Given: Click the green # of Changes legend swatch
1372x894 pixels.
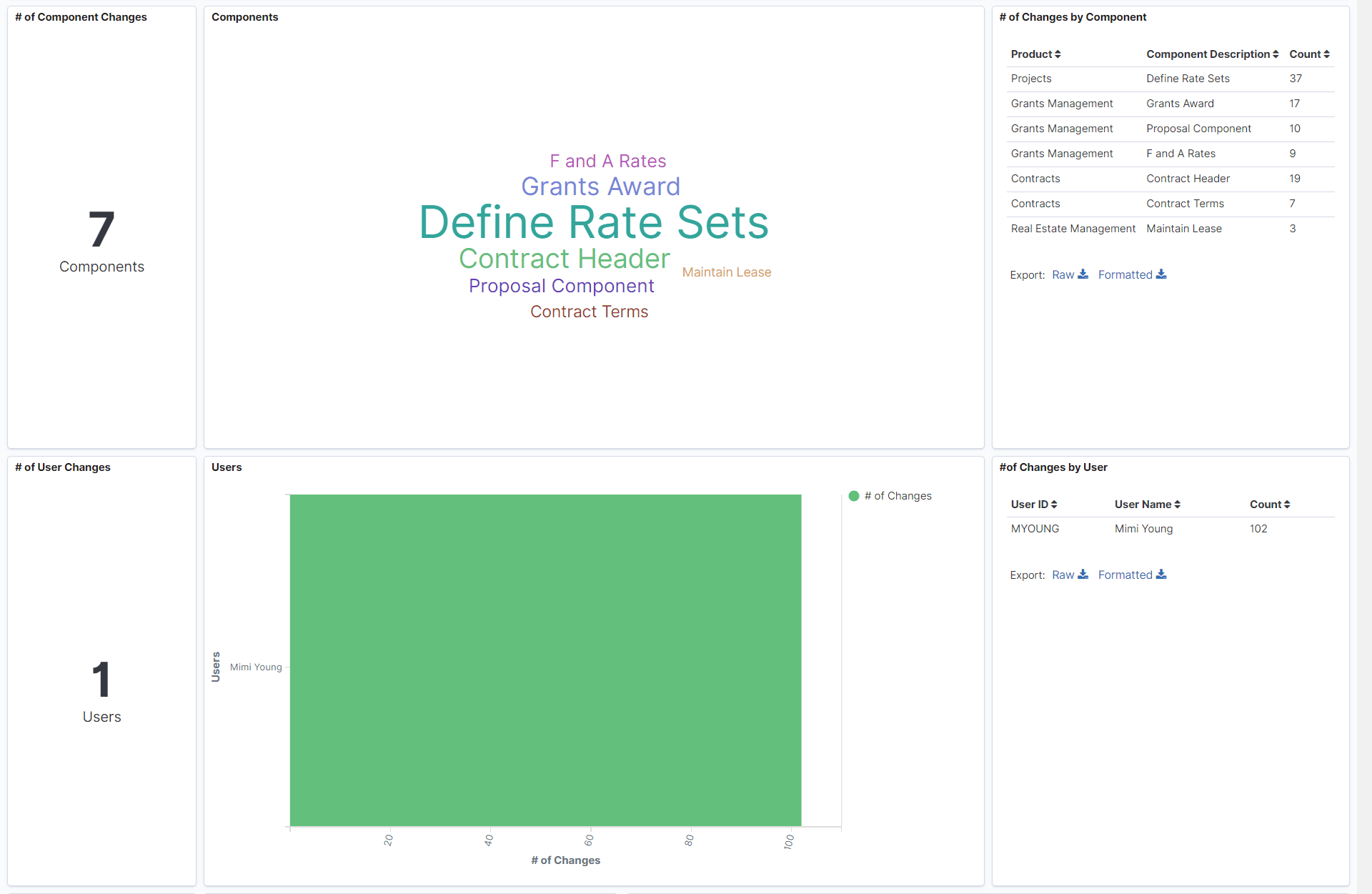Looking at the screenshot, I should tap(854, 495).
